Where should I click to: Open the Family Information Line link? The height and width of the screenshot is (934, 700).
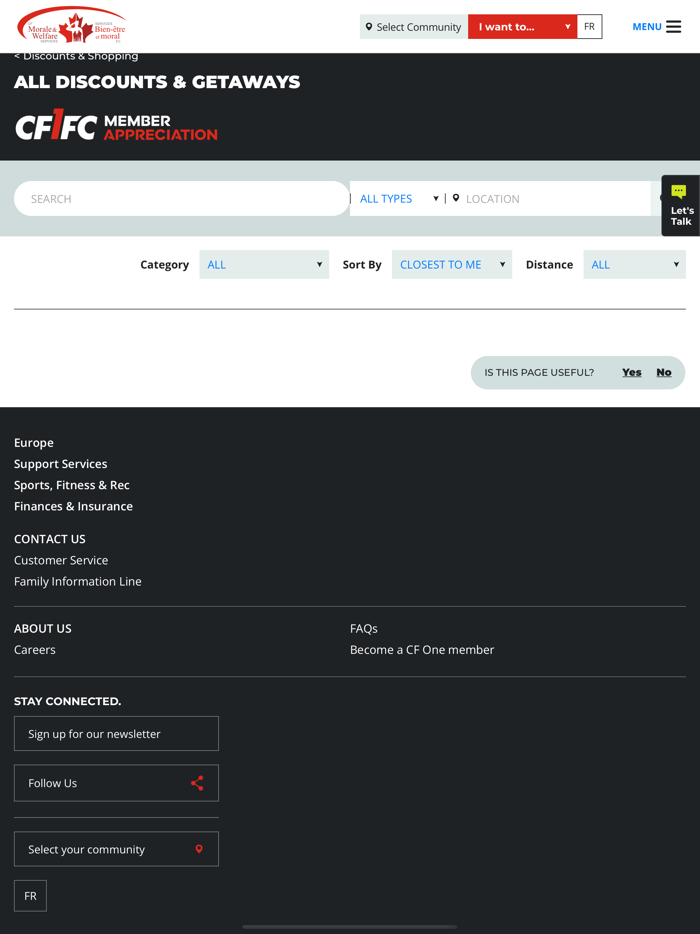pyautogui.click(x=78, y=581)
